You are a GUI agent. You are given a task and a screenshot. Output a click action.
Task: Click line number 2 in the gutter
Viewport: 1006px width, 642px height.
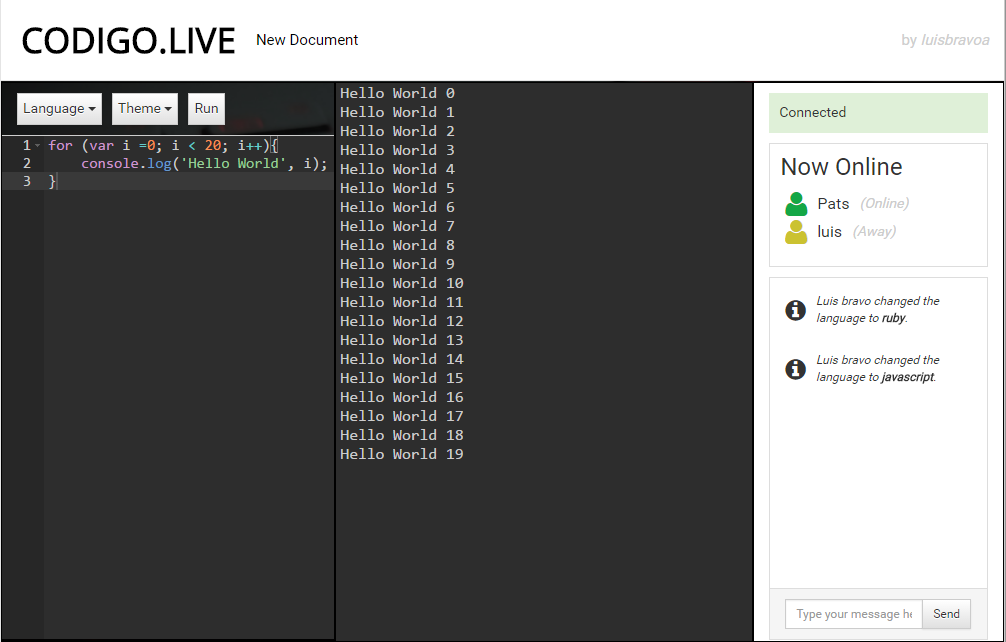click(x=27, y=164)
